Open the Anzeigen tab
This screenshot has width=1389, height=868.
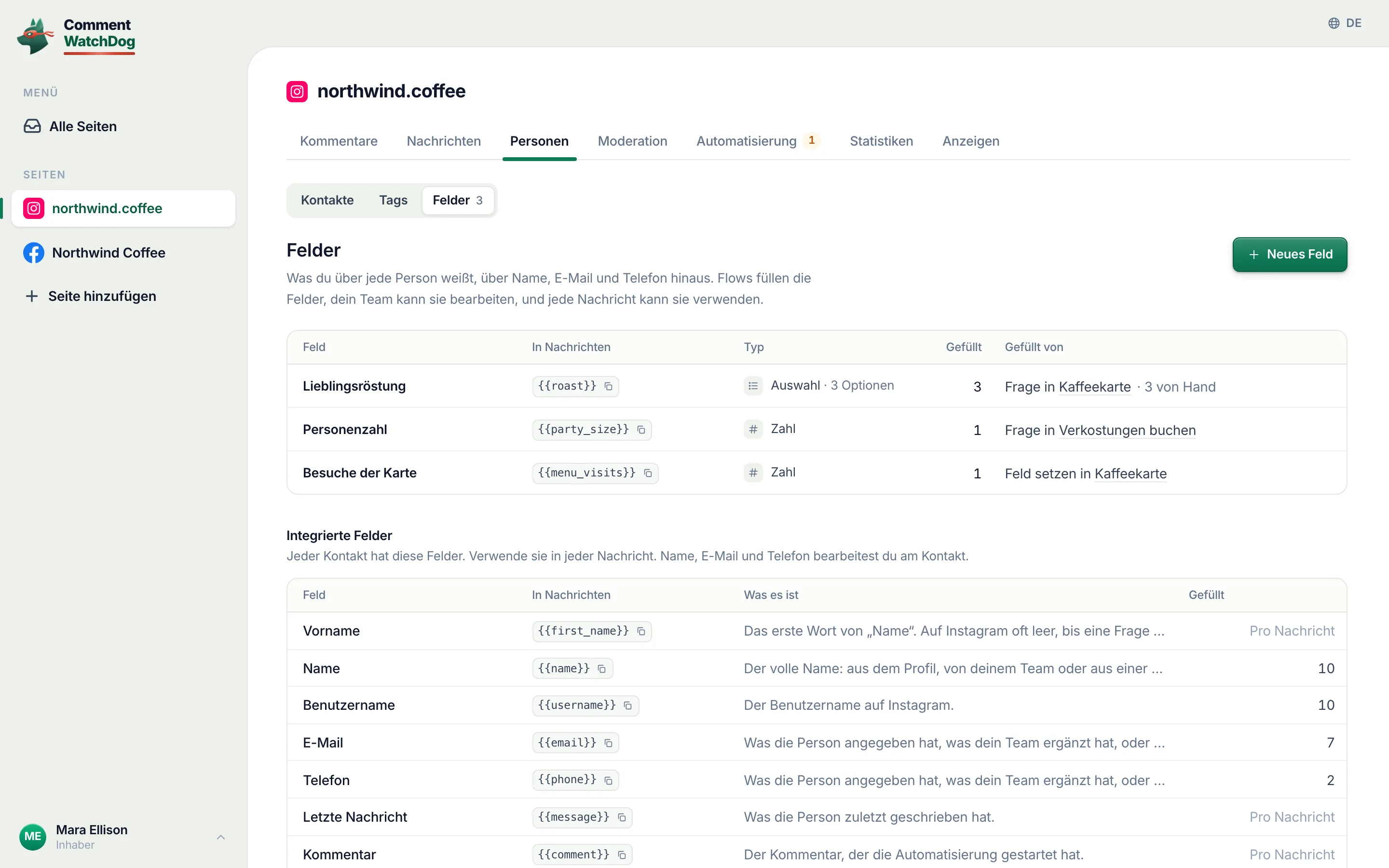tap(970, 141)
